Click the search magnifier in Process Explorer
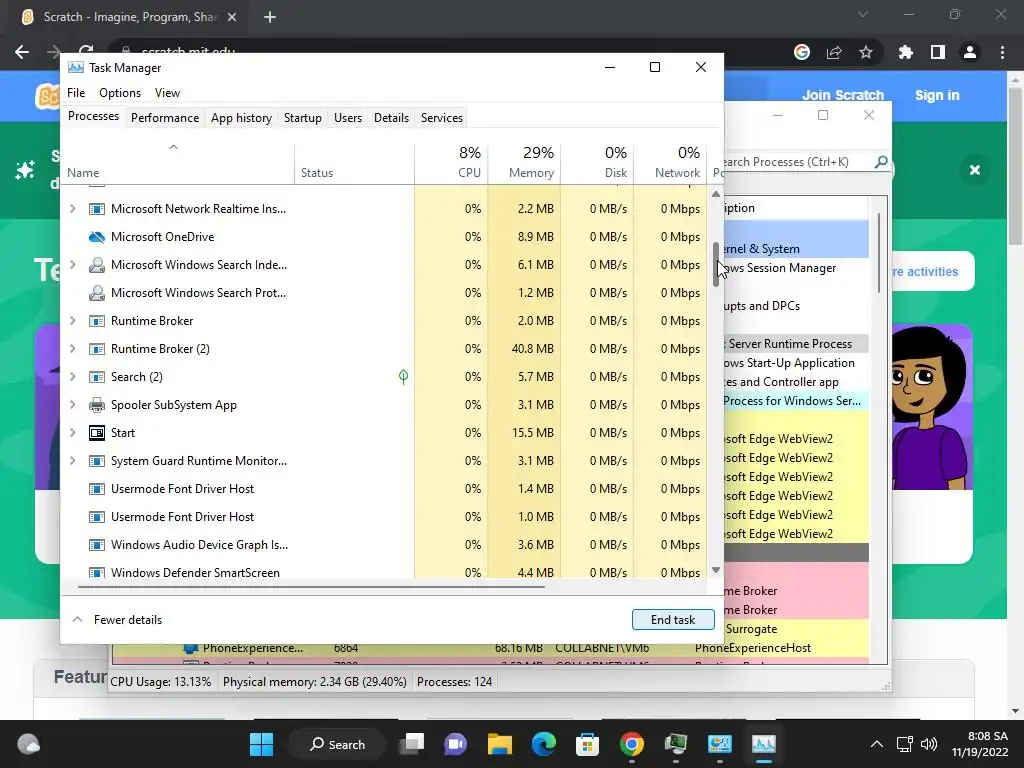Viewport: 1024px width, 768px height. pyautogui.click(x=881, y=161)
